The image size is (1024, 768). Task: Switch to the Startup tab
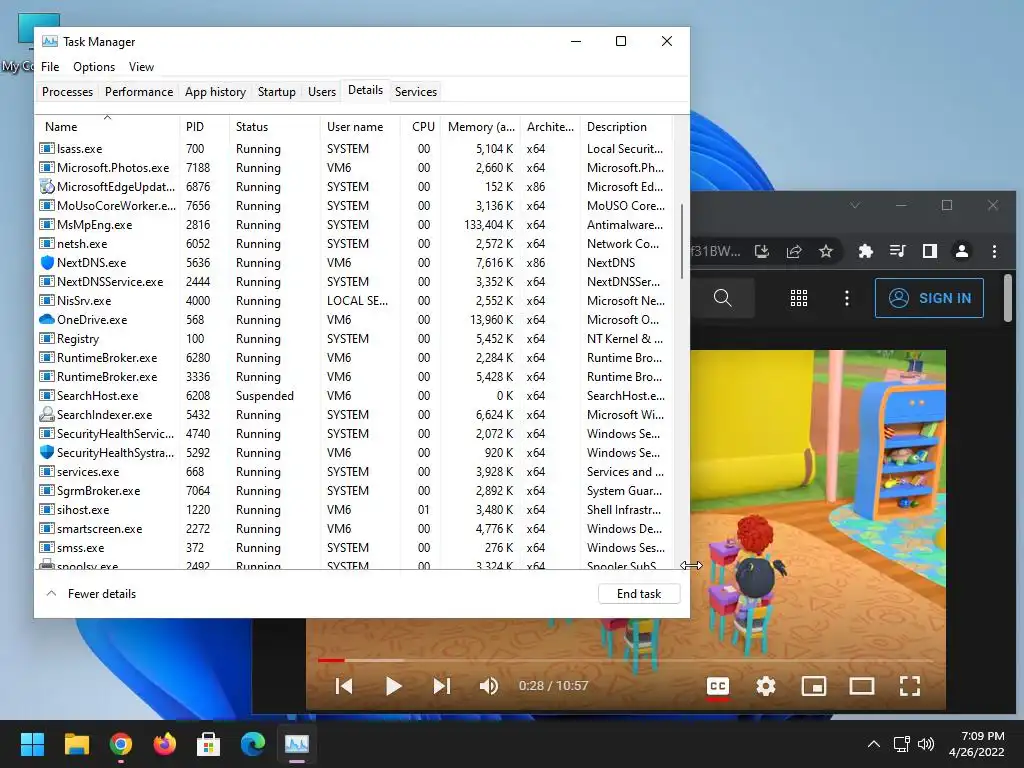coord(277,91)
